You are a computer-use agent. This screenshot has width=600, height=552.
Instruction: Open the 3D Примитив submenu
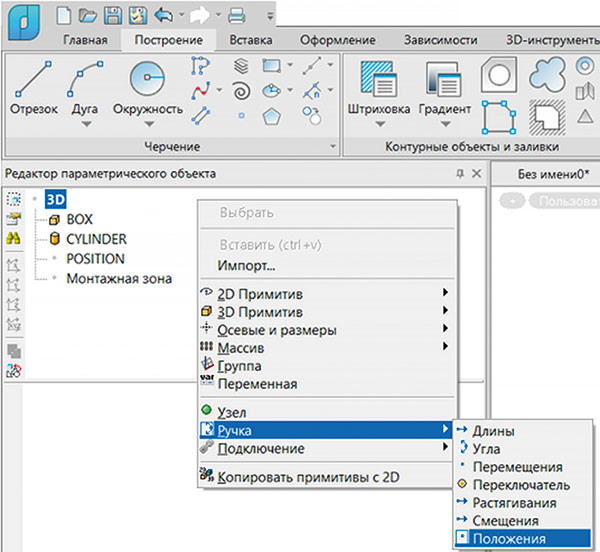tap(328, 312)
